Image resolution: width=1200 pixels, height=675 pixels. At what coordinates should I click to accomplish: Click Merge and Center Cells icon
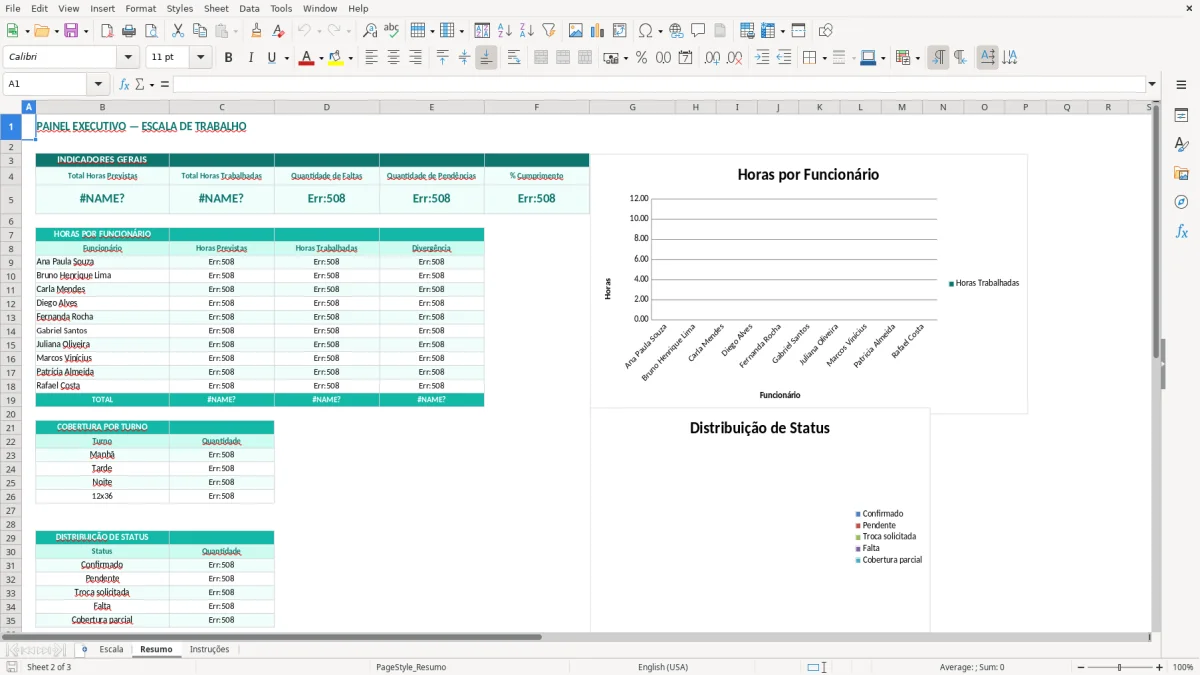(x=541, y=58)
